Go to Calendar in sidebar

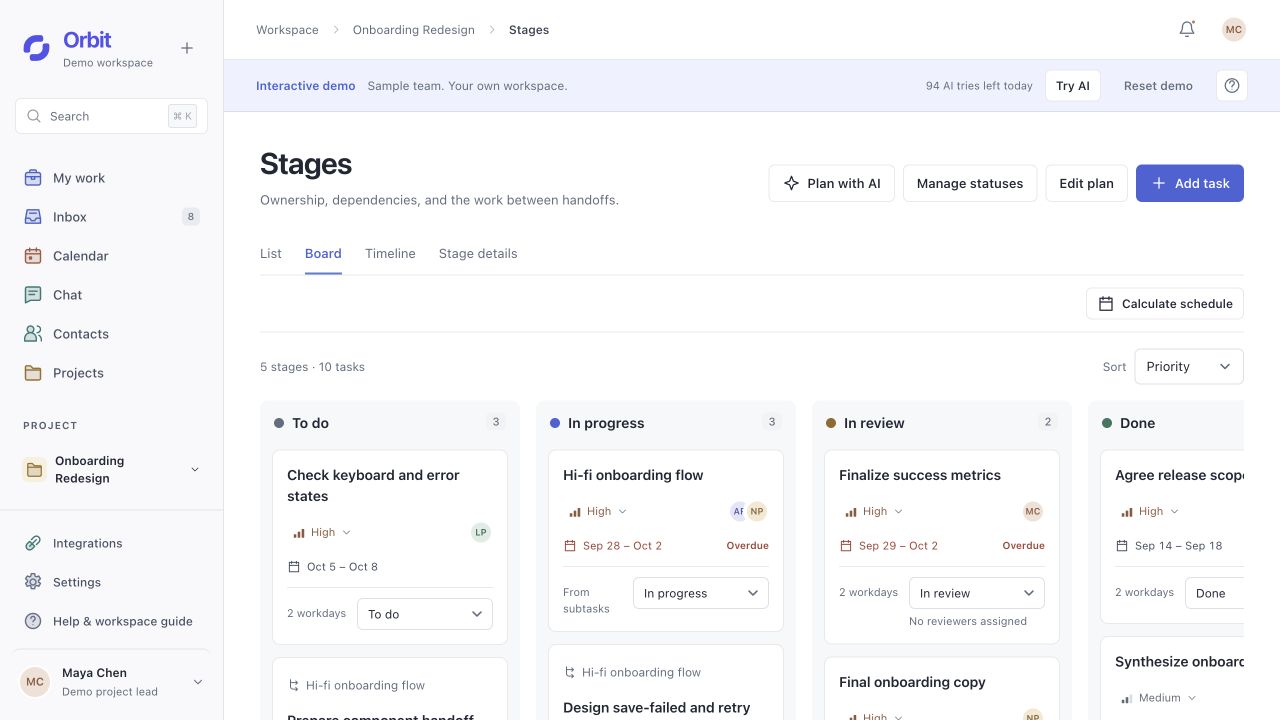[112, 256]
